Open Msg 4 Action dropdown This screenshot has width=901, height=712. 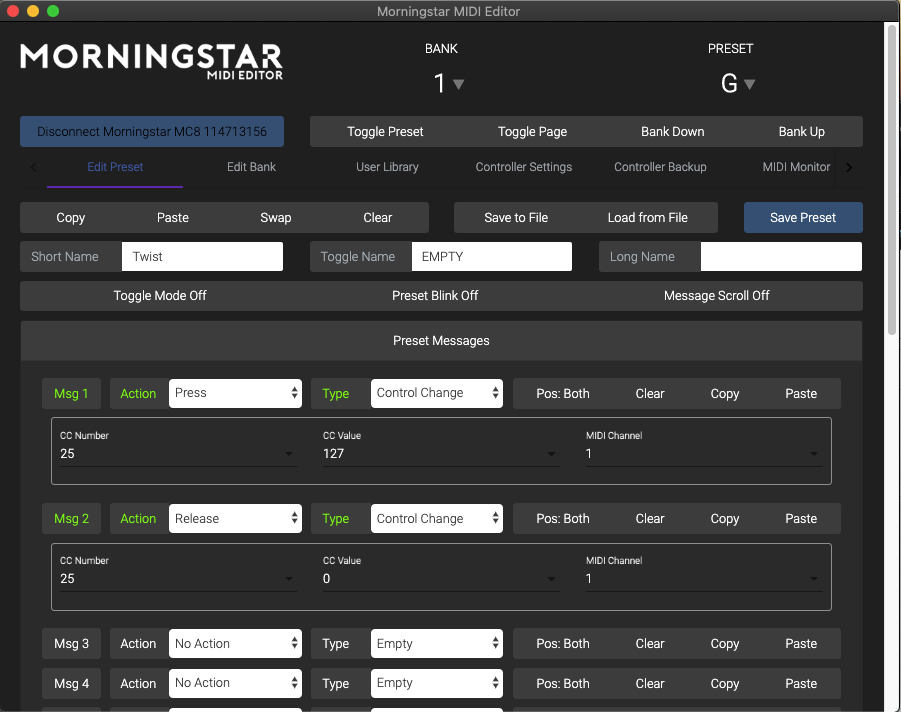click(x=235, y=683)
